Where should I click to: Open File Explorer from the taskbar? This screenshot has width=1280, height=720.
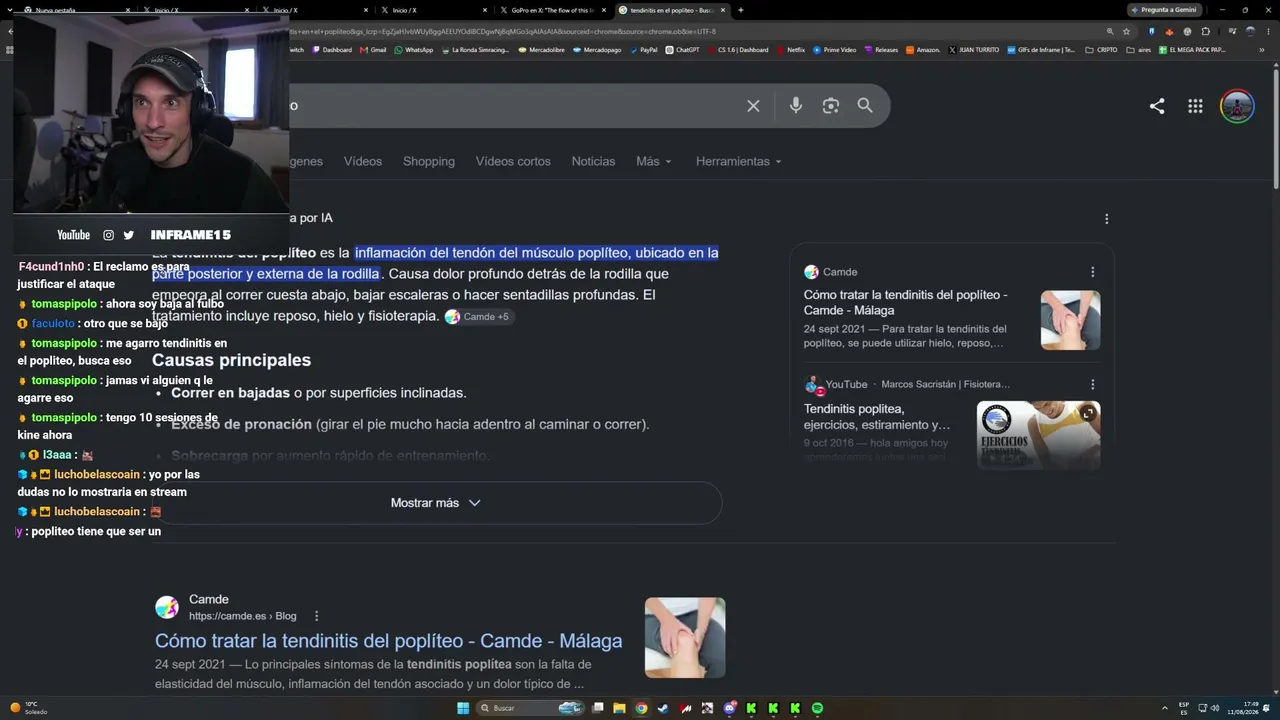(619, 708)
